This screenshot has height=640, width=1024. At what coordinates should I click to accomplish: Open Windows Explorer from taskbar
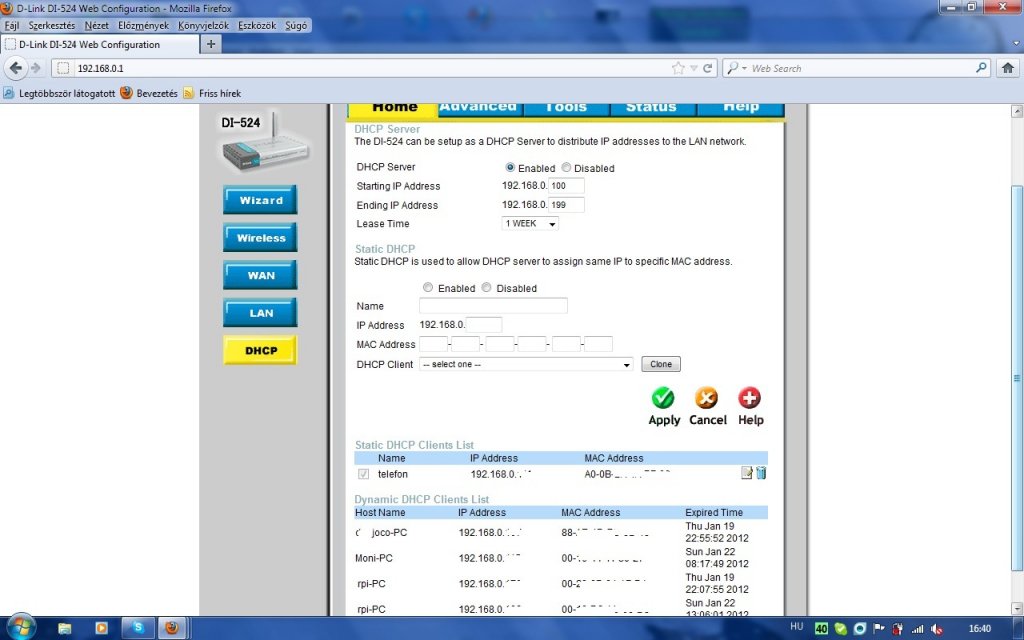pos(65,628)
